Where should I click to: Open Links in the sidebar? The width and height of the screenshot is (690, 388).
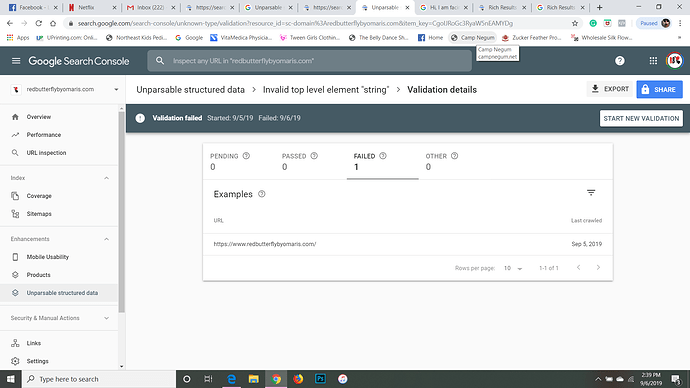tap(59, 343)
